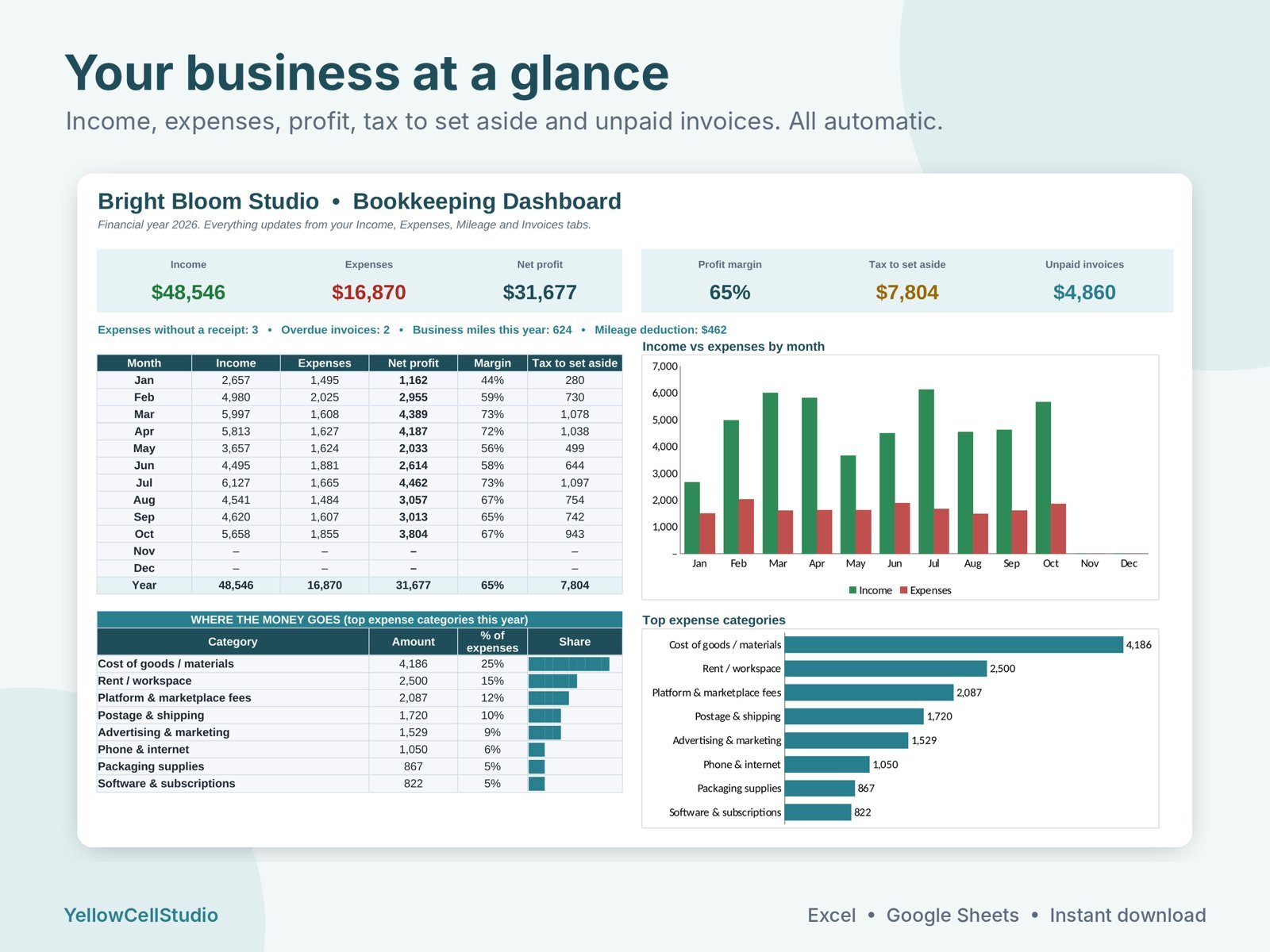This screenshot has height=952, width=1270.
Task: Click 'Overdue invoices: 2' note
Action: click(x=335, y=330)
